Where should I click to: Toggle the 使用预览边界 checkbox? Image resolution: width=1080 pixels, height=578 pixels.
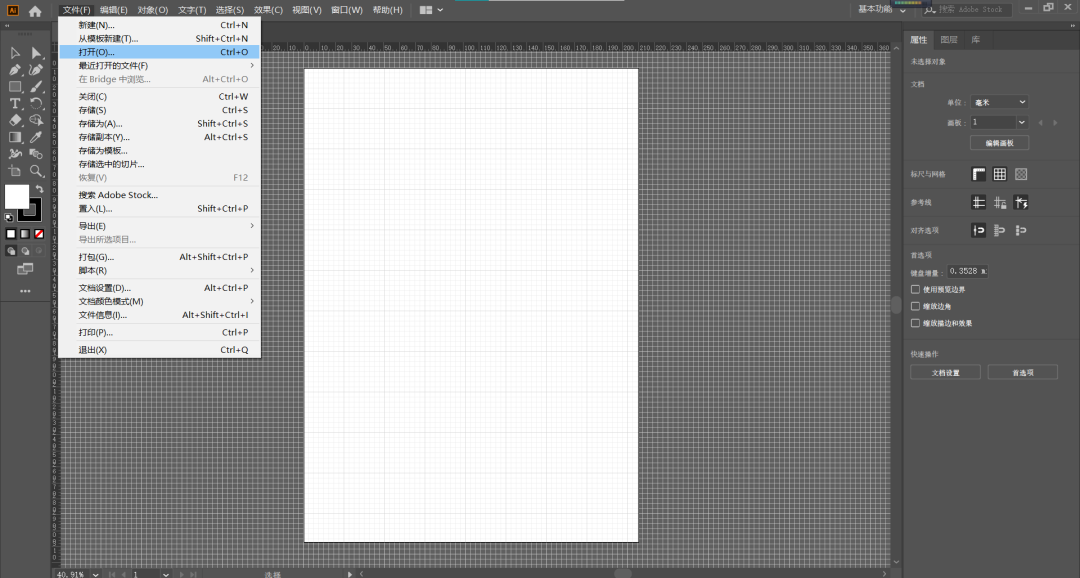915,289
